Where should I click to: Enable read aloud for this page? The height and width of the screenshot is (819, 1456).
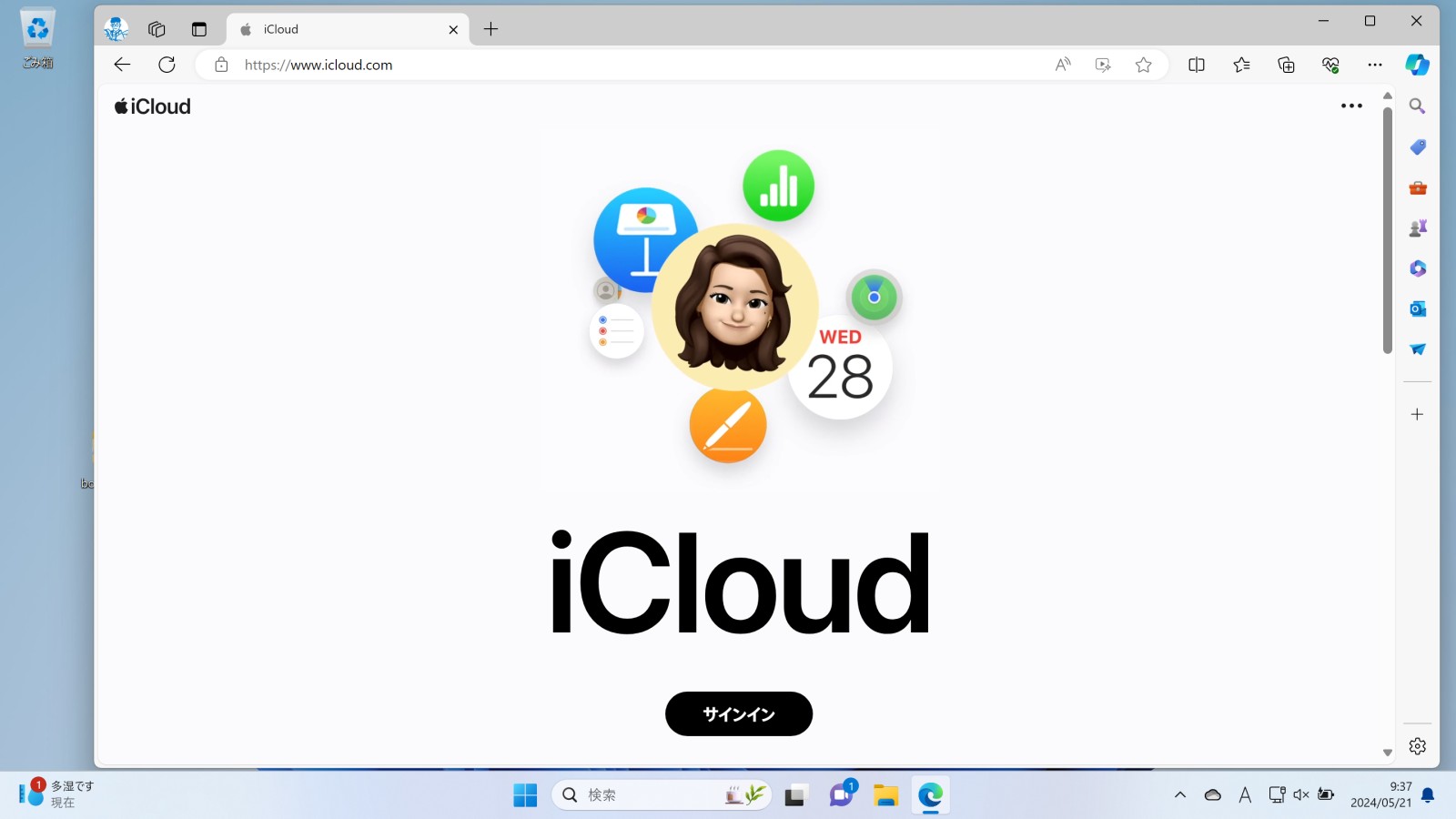click(1062, 65)
